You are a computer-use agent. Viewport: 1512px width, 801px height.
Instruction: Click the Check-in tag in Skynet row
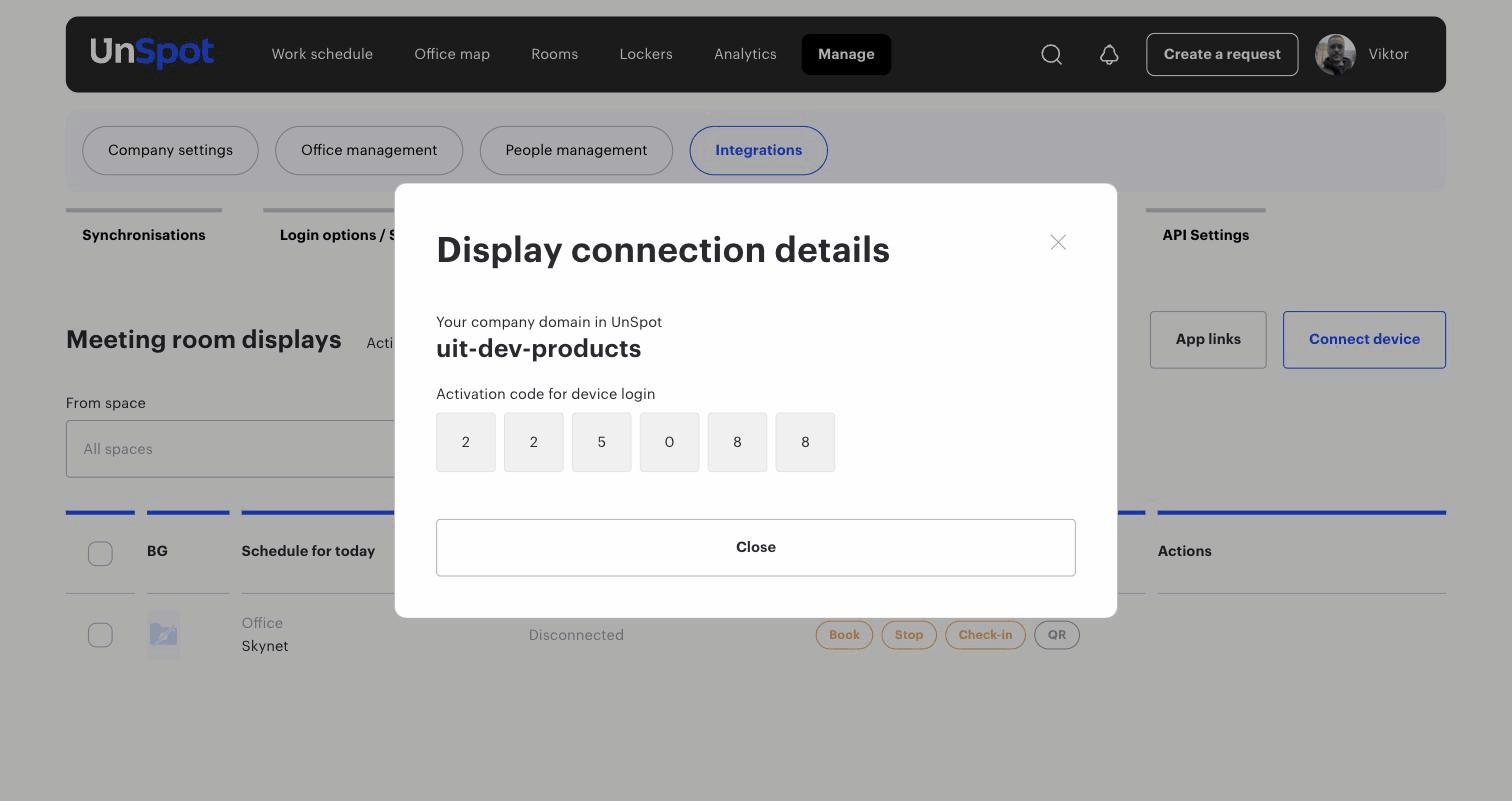coord(985,635)
